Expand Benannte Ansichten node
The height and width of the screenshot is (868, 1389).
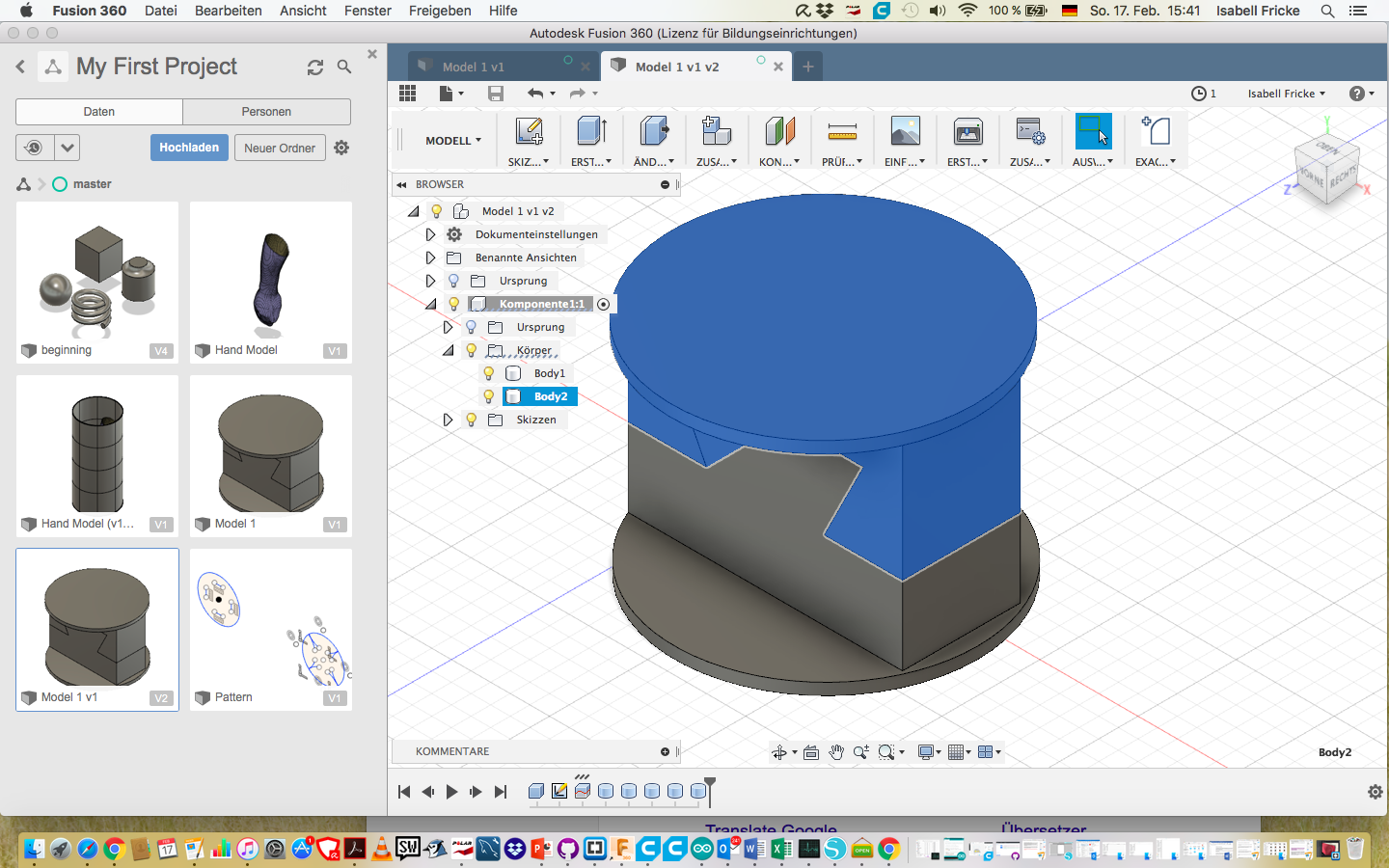coord(430,258)
